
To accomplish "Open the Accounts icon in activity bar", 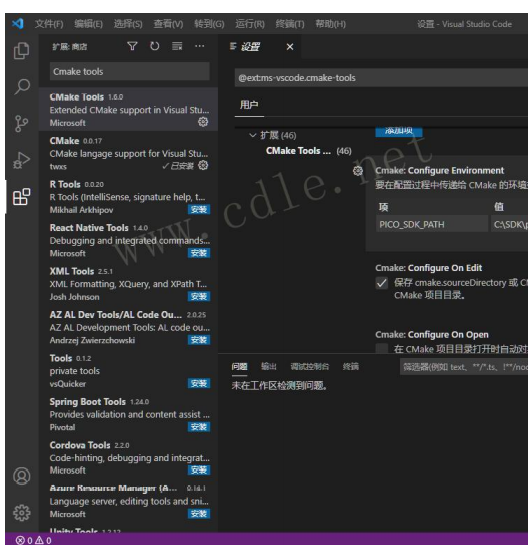I will pyautogui.click(x=22, y=476).
